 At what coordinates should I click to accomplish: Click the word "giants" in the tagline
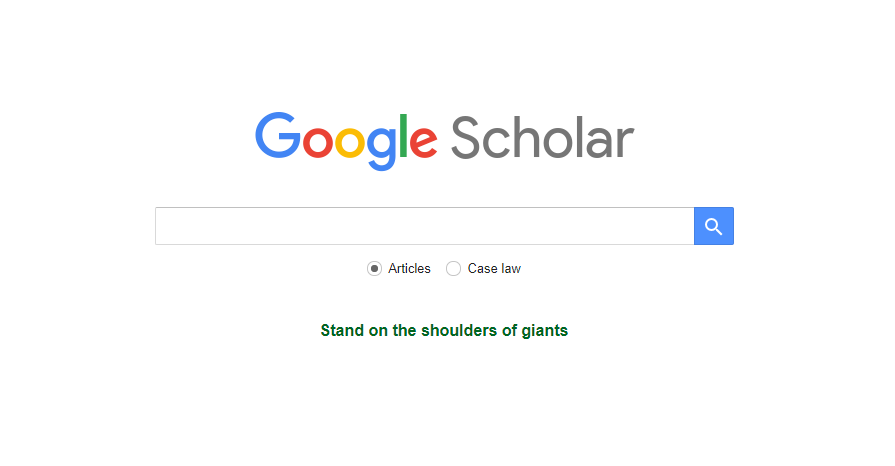pos(545,331)
